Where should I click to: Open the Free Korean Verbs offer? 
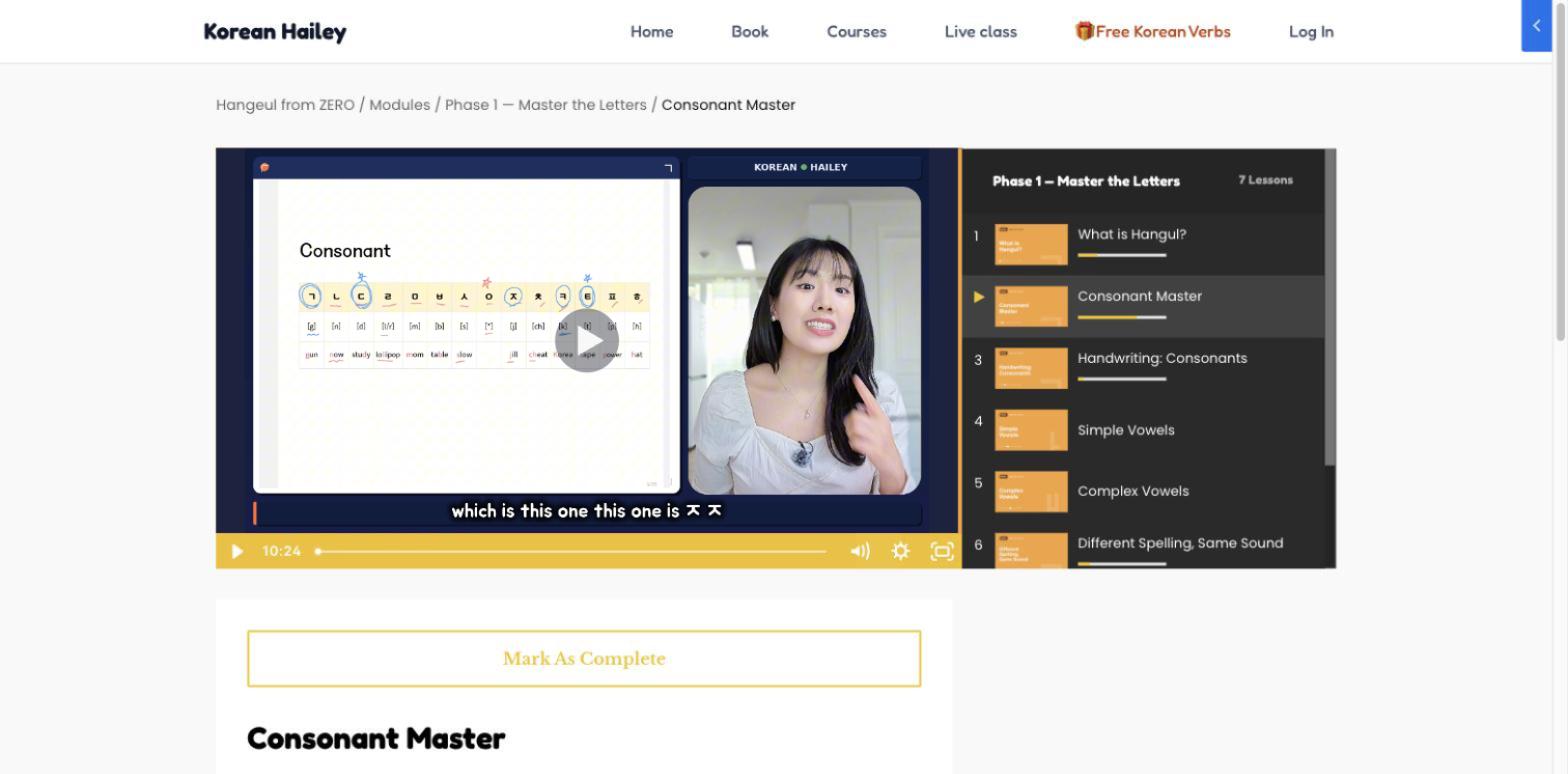click(x=1153, y=32)
